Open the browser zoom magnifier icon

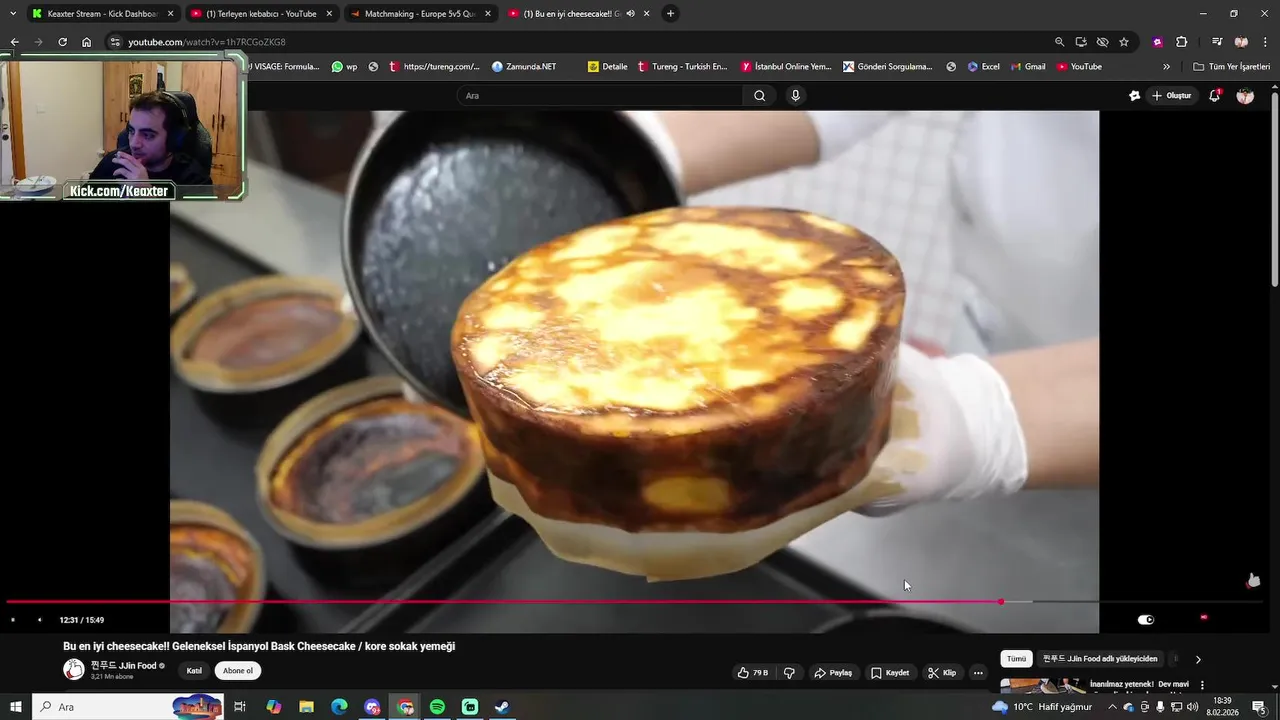1059,42
